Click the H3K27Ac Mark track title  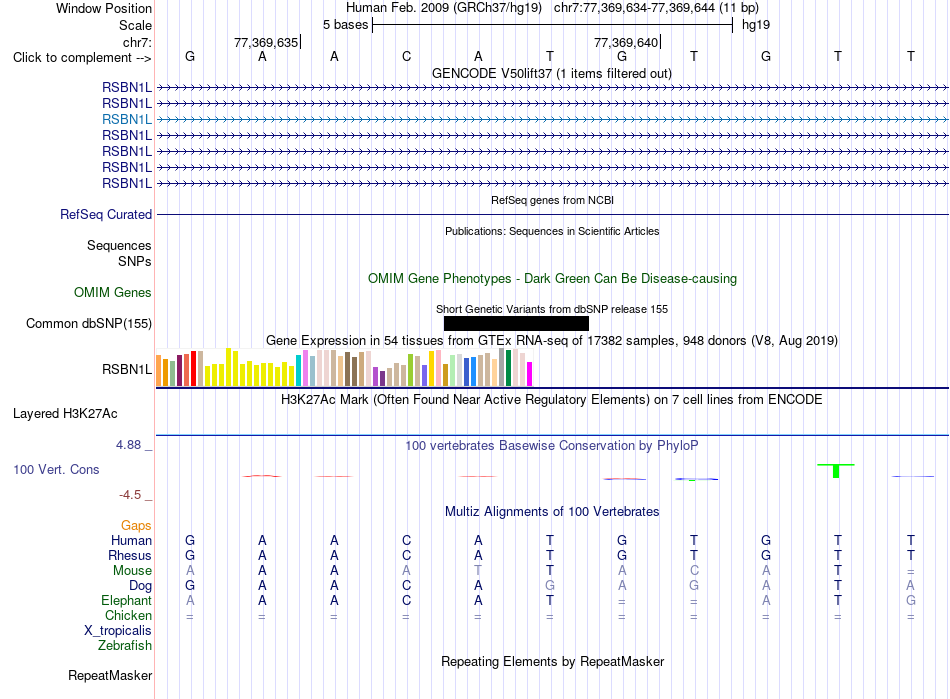tap(552, 400)
